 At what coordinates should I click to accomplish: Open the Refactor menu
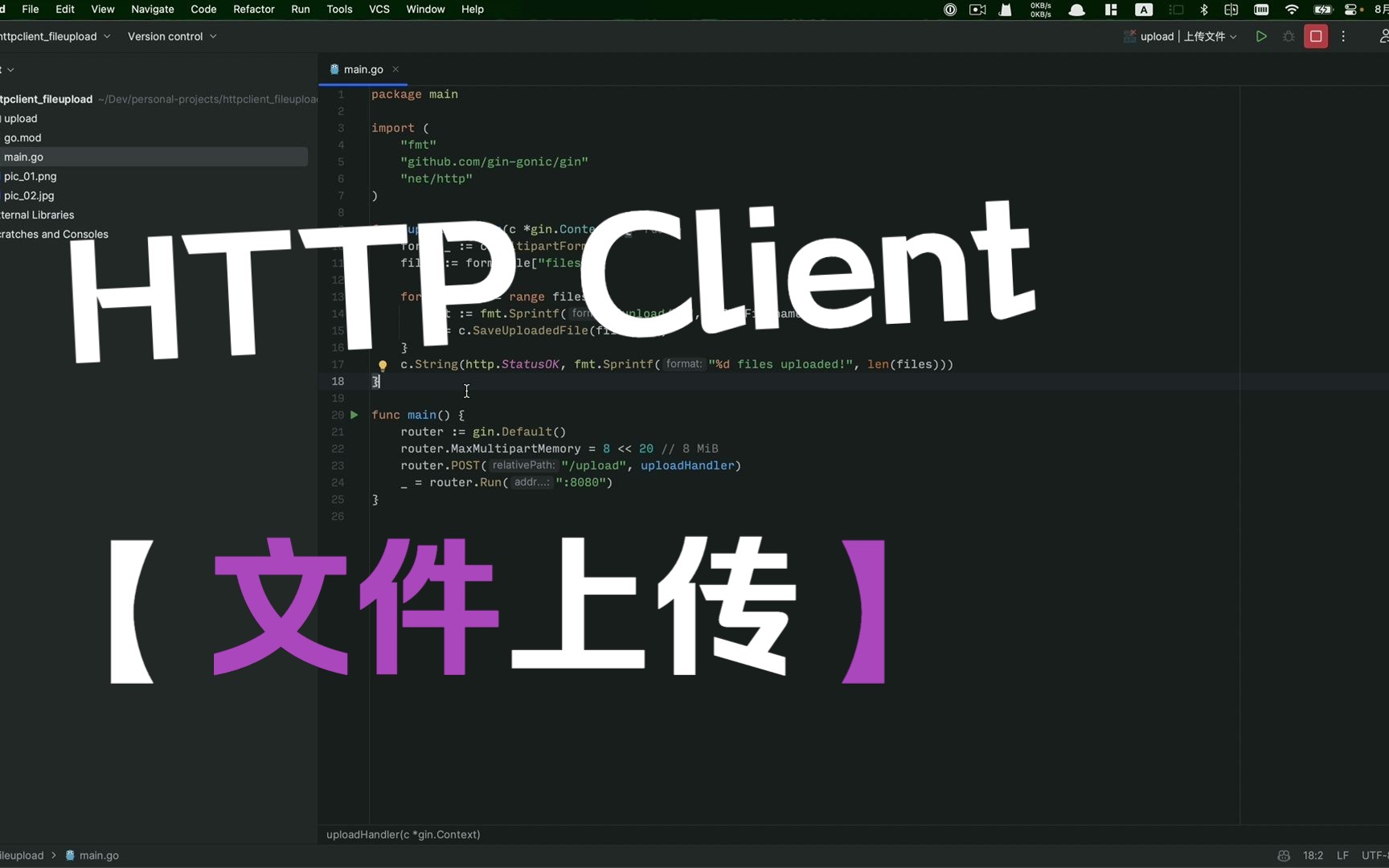click(253, 9)
